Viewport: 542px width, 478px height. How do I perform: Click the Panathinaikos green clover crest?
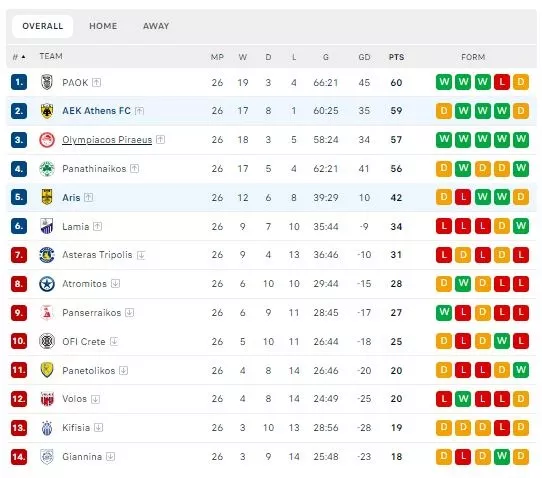[x=47, y=169]
